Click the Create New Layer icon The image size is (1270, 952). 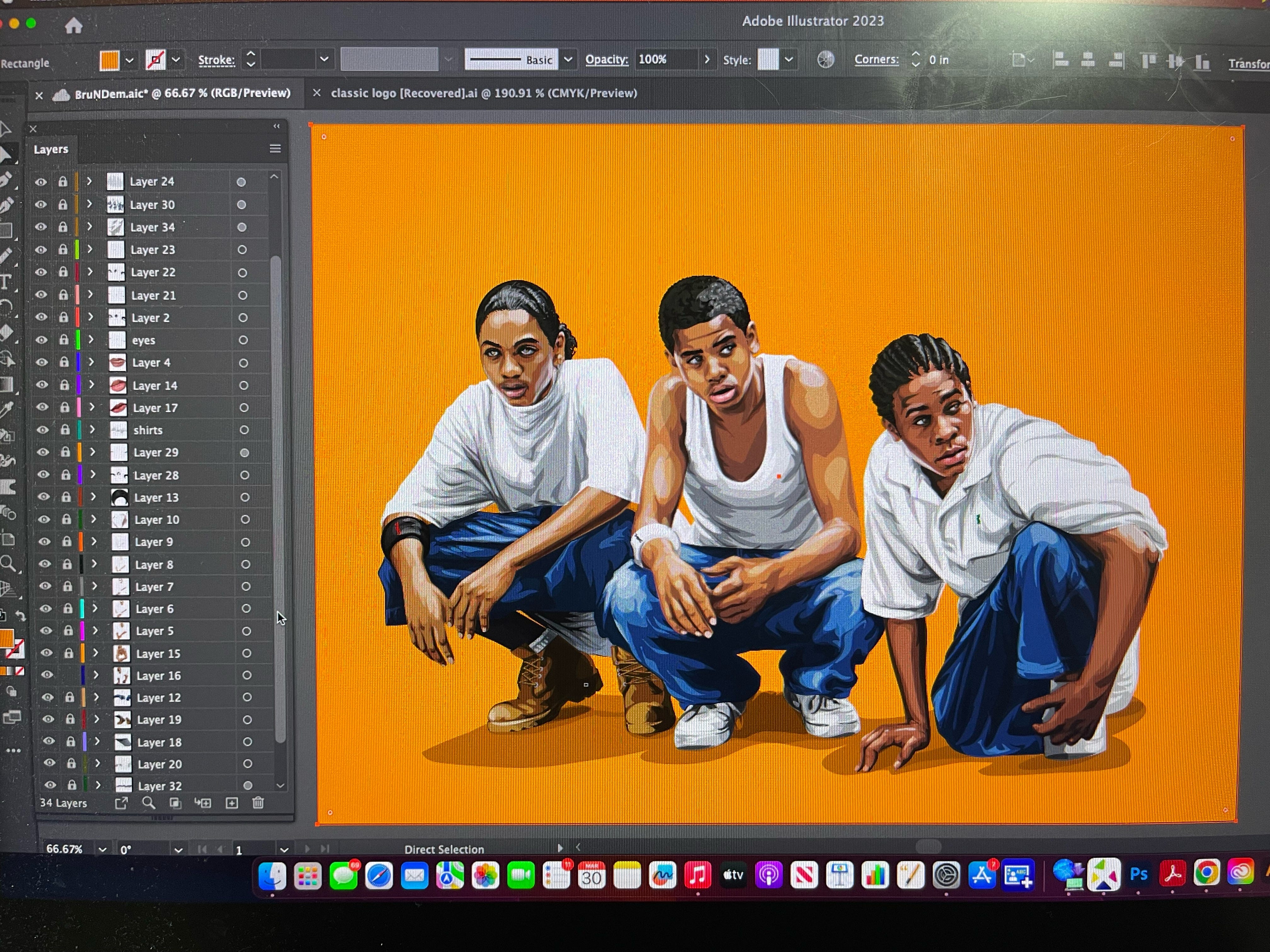click(x=232, y=803)
